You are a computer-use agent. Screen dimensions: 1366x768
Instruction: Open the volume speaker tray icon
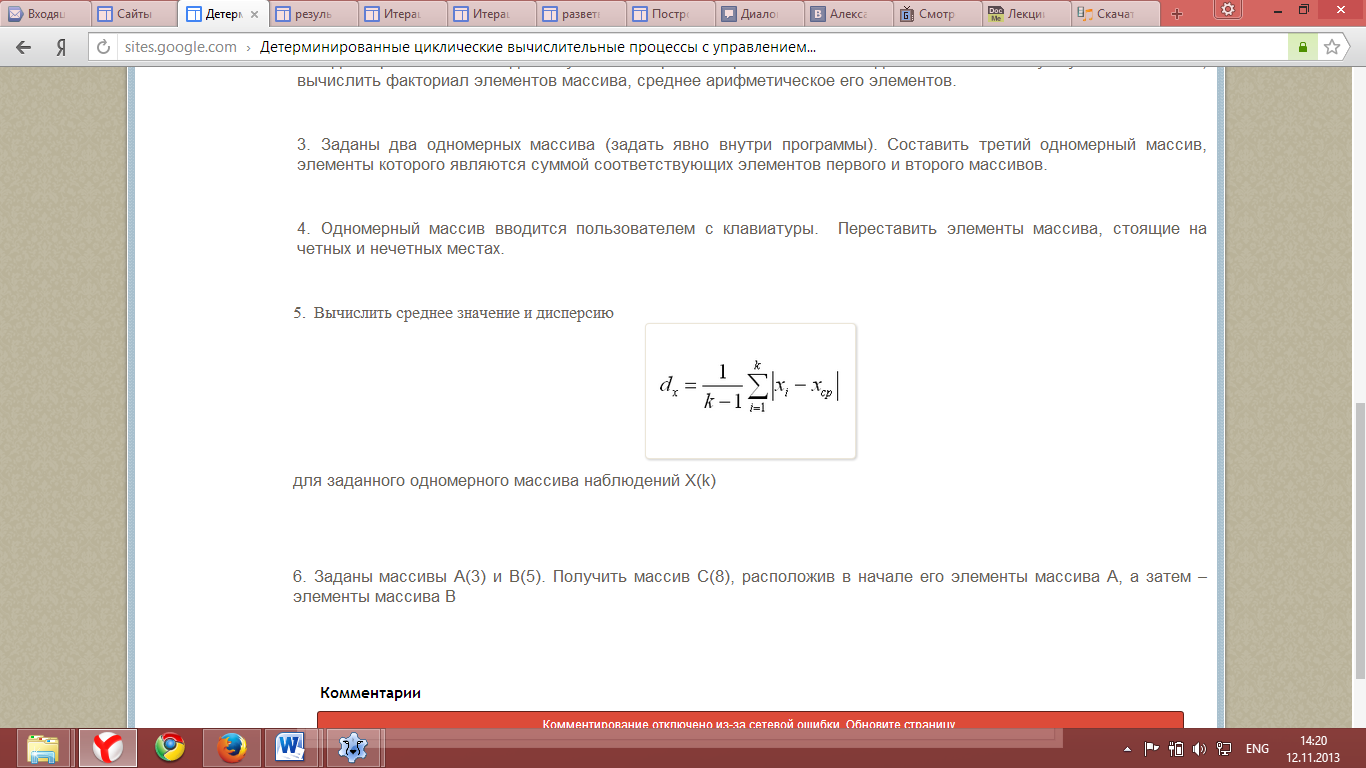[1199, 748]
